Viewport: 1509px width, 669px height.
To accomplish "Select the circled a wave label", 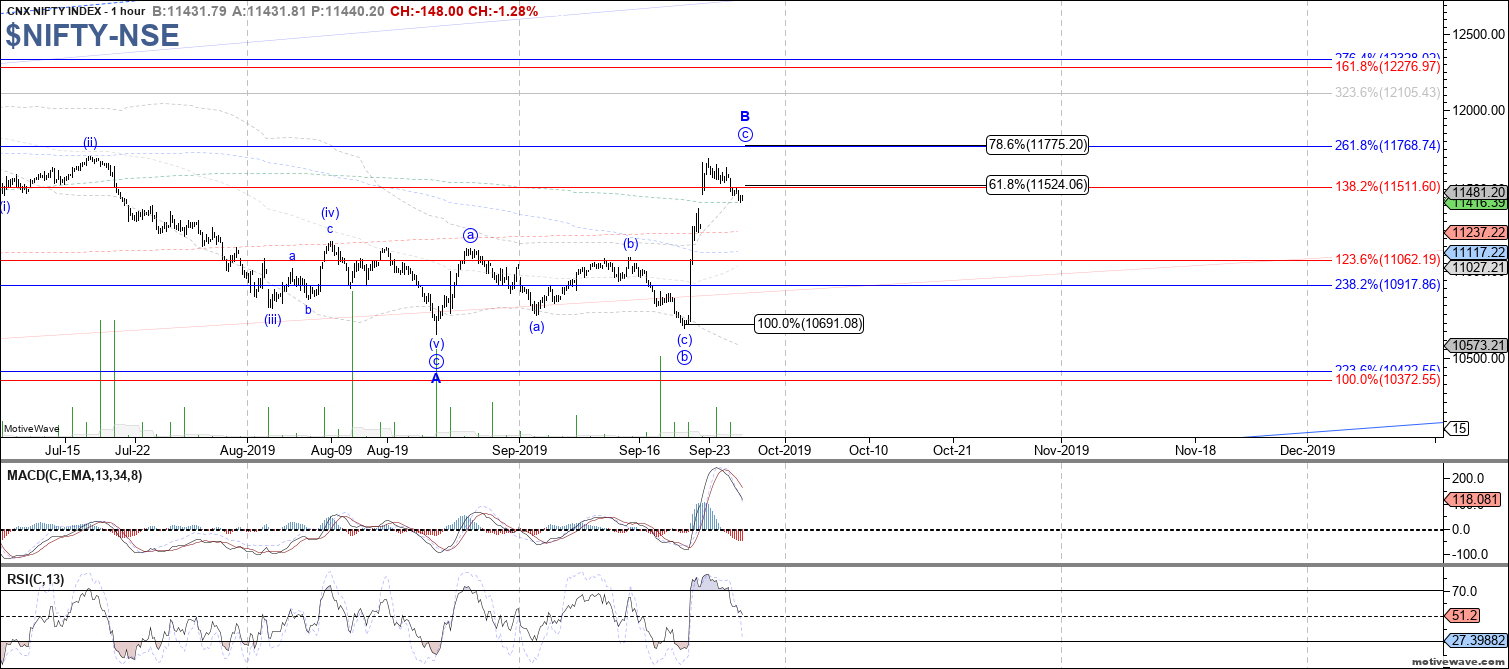I will tap(470, 235).
